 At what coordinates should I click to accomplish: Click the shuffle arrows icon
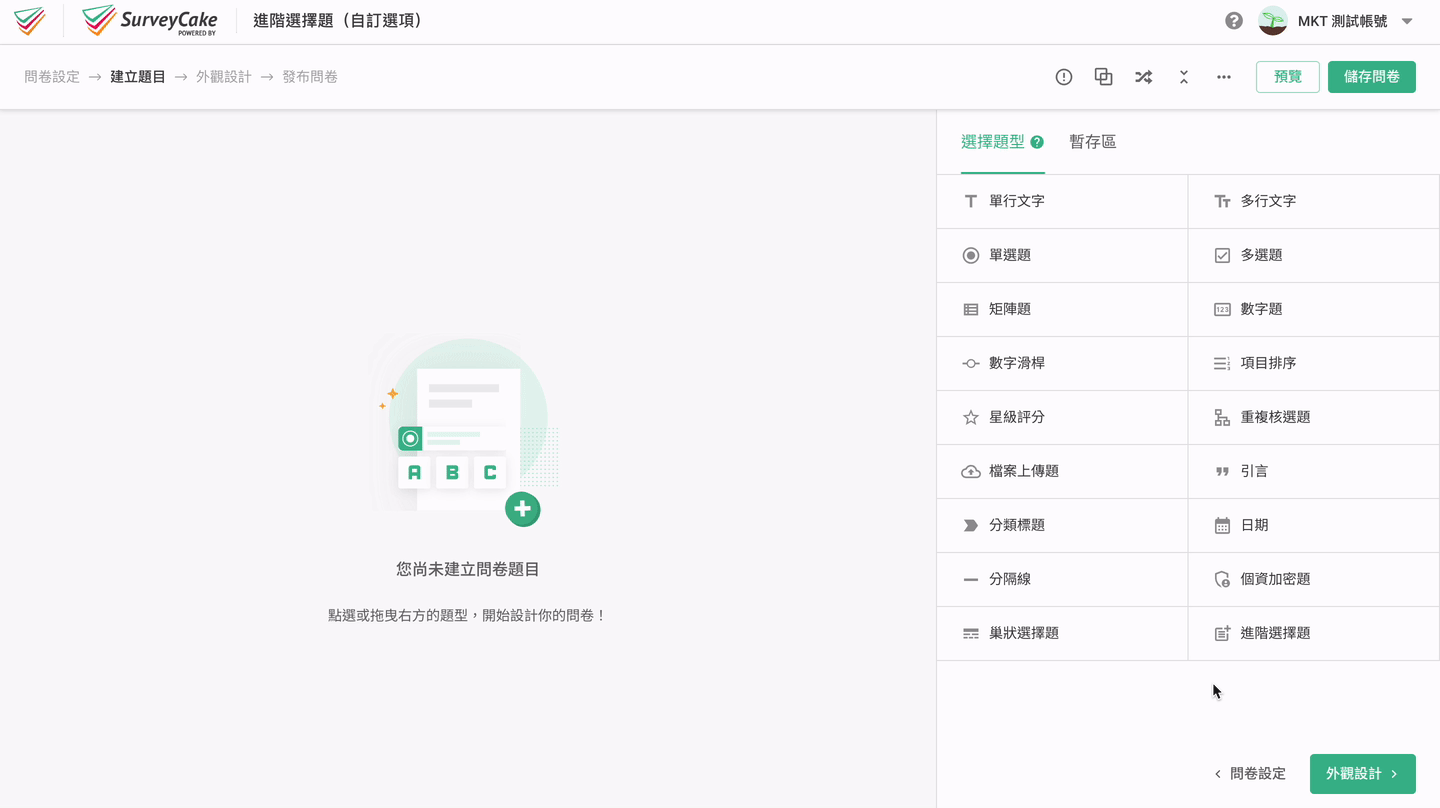[x=1144, y=77]
